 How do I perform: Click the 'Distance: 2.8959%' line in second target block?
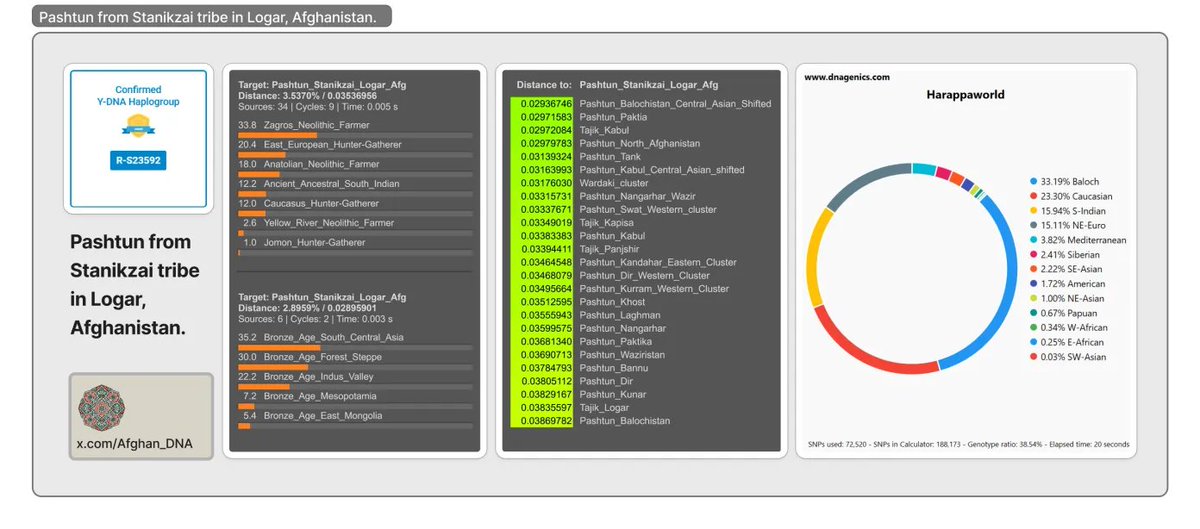point(307,307)
